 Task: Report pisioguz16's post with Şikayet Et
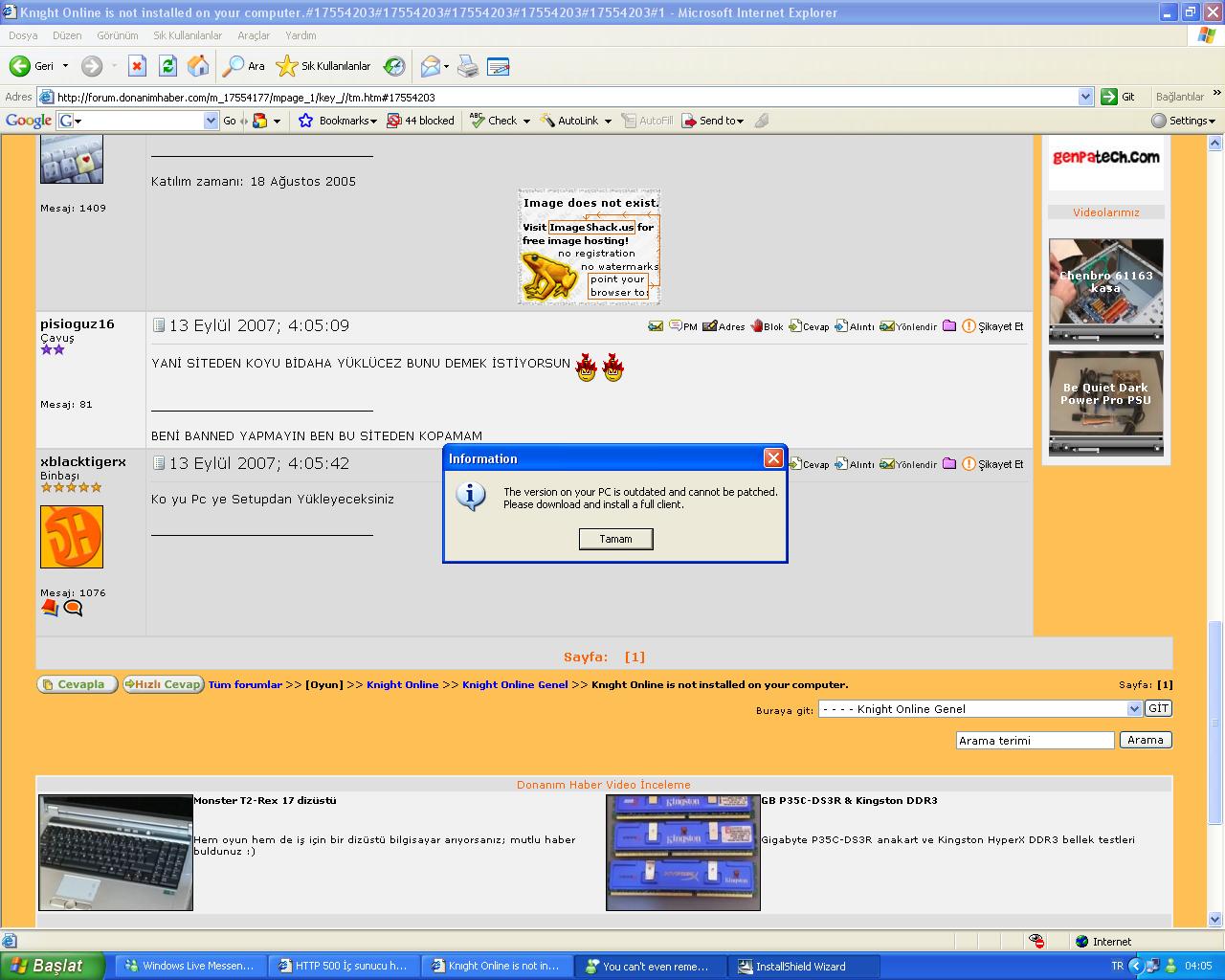coord(992,326)
